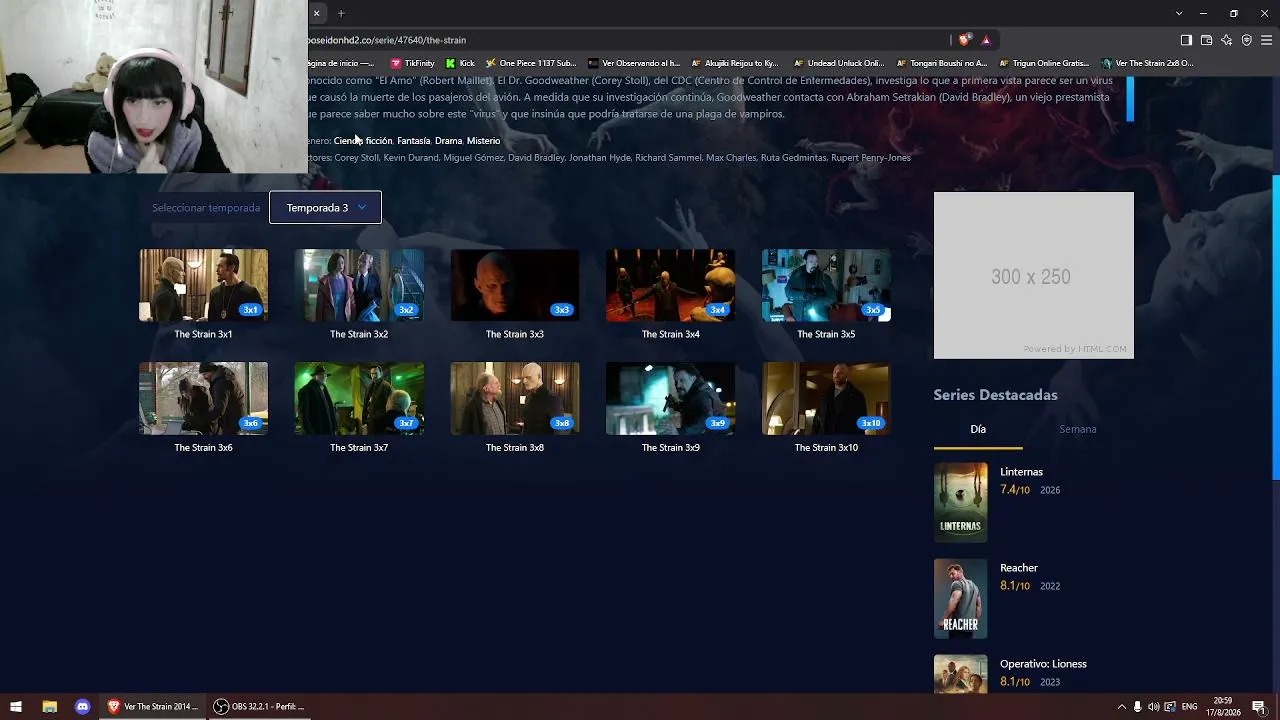Screen dimensions: 1280x720
Task: Open the One Piece 1137 Sub bookmark
Action: [530, 63]
